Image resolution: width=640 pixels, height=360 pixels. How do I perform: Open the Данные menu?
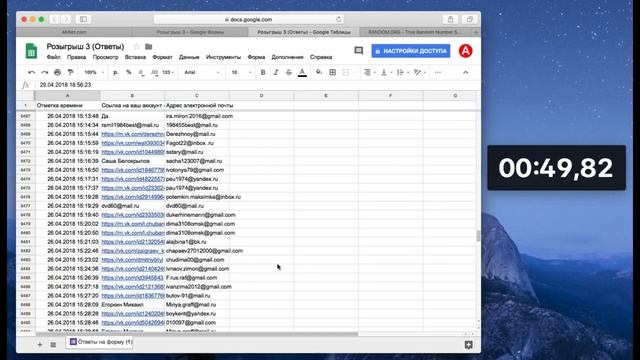point(189,57)
